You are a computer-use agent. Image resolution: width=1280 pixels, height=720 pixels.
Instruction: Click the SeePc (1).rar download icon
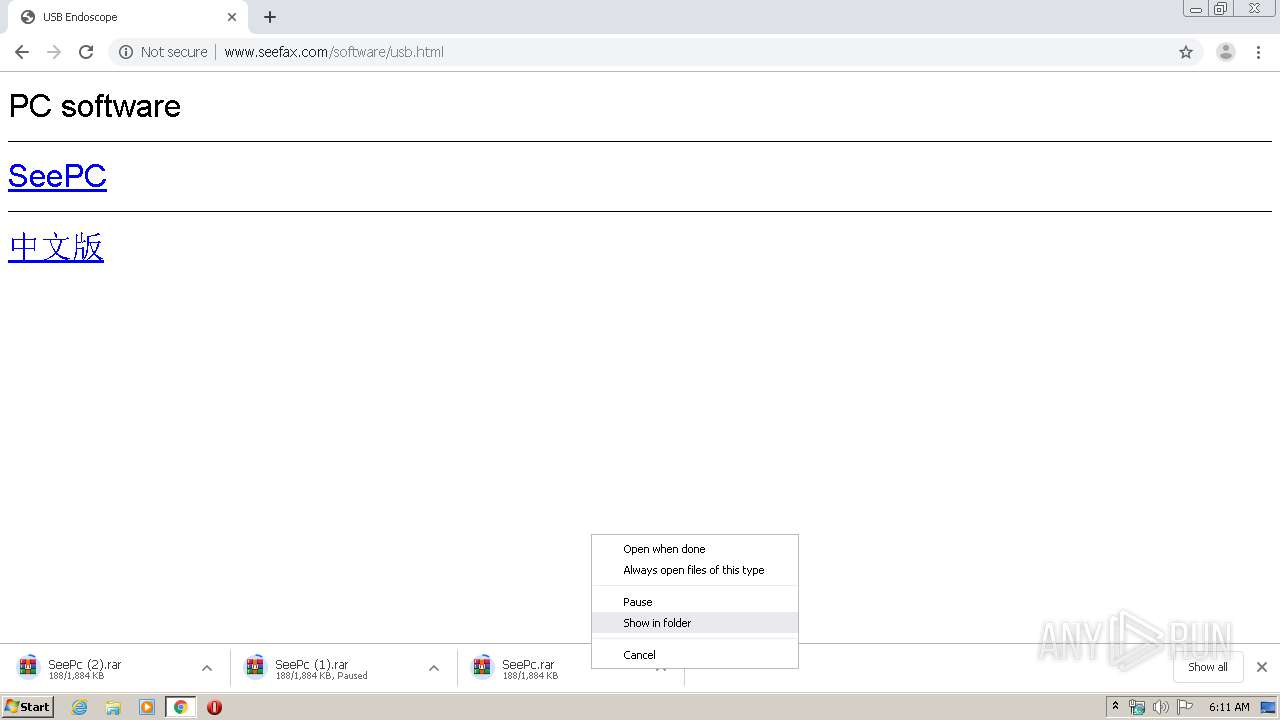pos(255,667)
